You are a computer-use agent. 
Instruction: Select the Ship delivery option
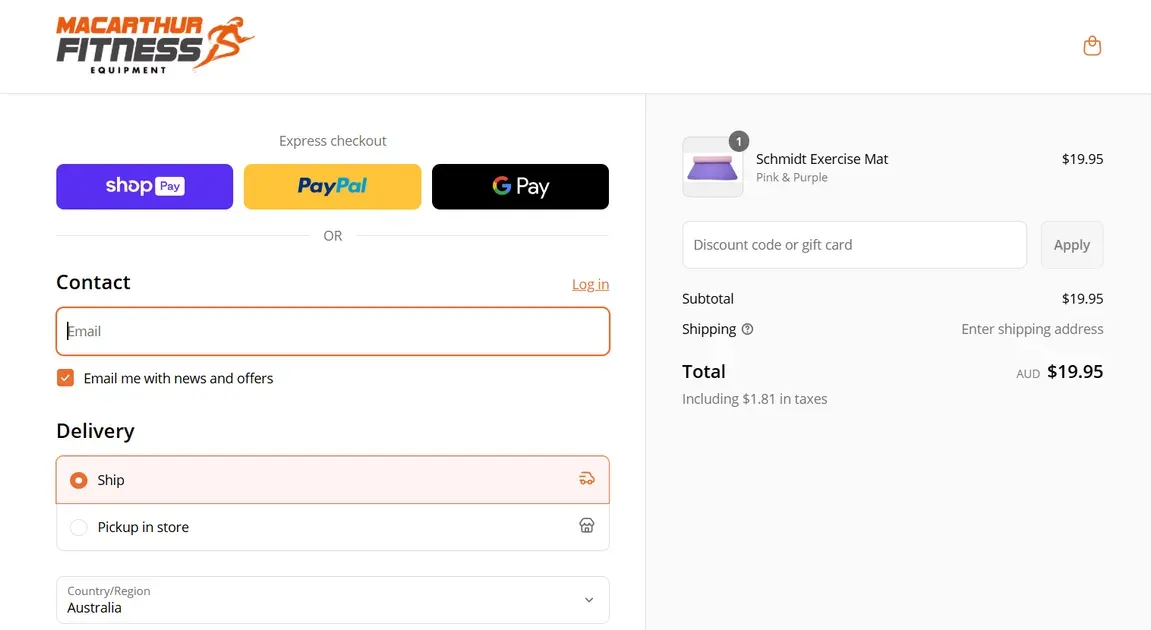tap(333, 479)
